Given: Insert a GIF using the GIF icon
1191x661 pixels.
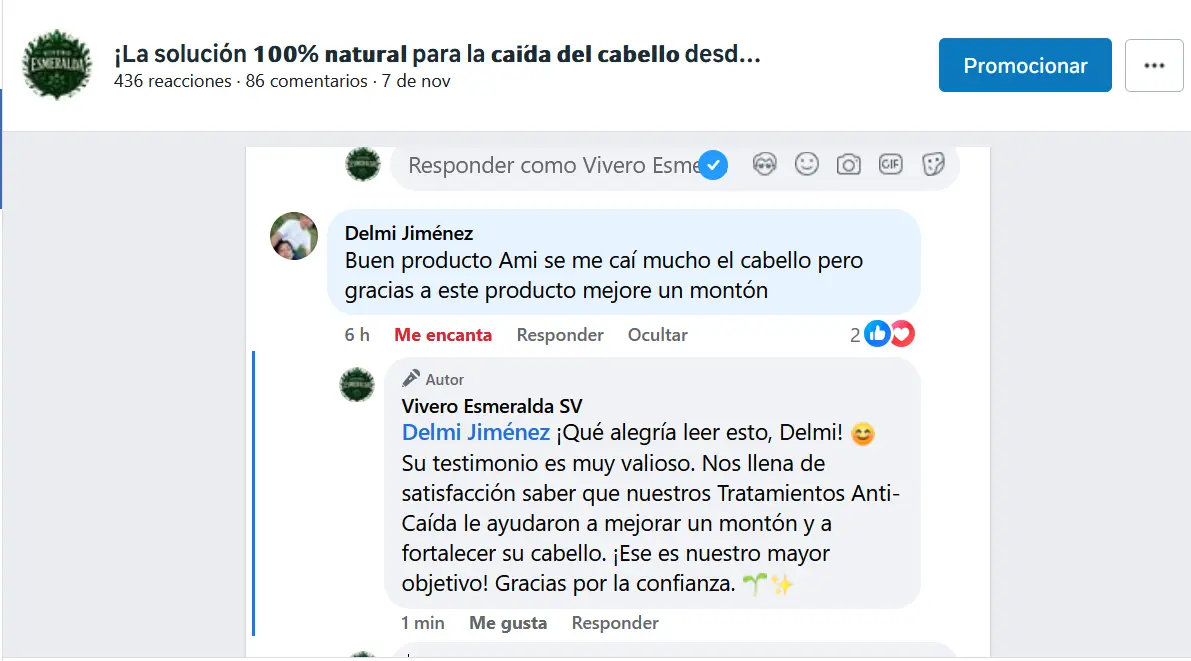Looking at the screenshot, I should [x=890, y=164].
